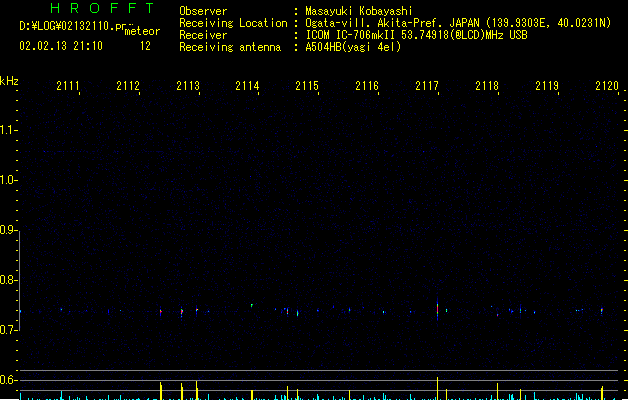629x400 pixels.
Task: Click the 2111 time axis label
Action: 68,86
